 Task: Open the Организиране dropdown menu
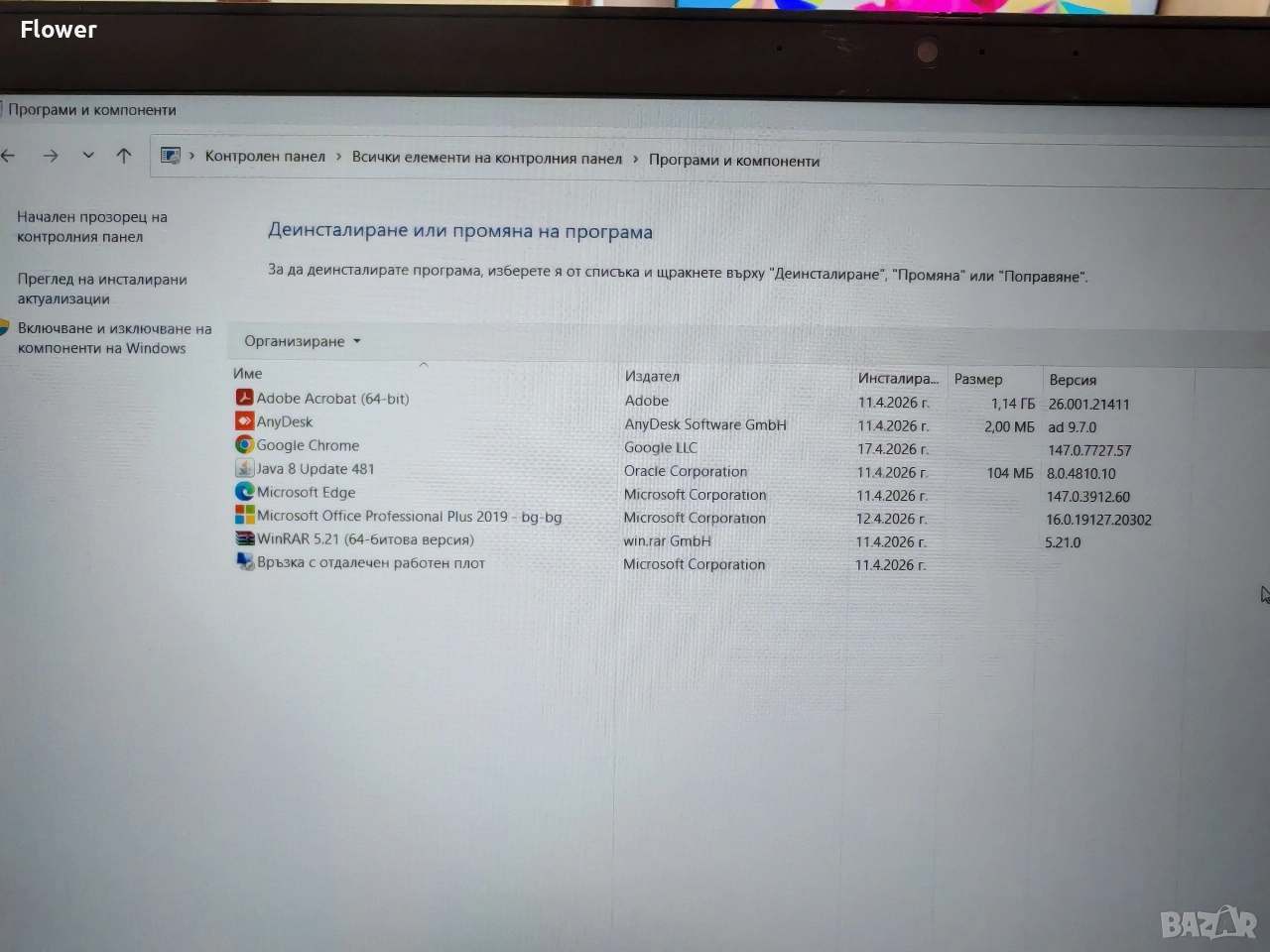tap(303, 341)
